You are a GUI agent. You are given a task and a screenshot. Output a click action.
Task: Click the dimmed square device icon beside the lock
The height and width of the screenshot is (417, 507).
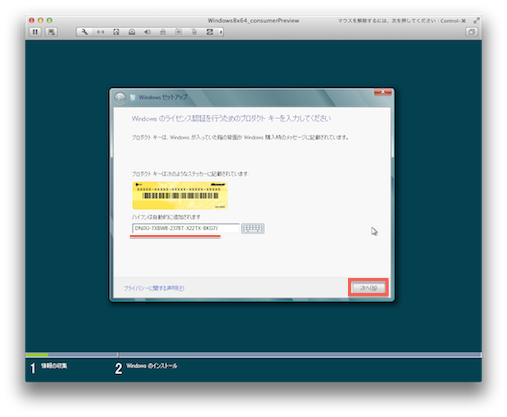tap(179, 32)
